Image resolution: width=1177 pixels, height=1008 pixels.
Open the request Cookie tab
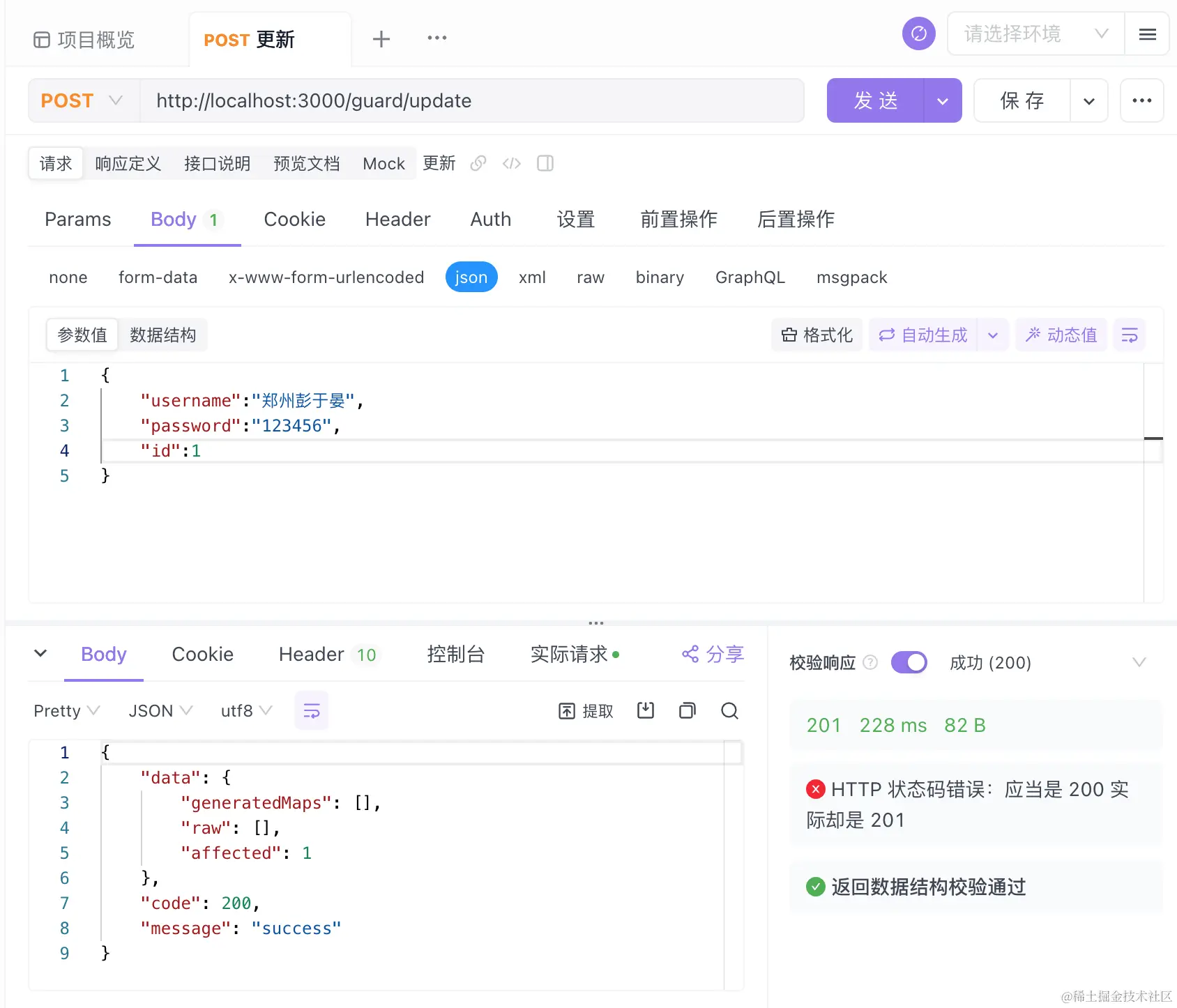pyautogui.click(x=294, y=220)
